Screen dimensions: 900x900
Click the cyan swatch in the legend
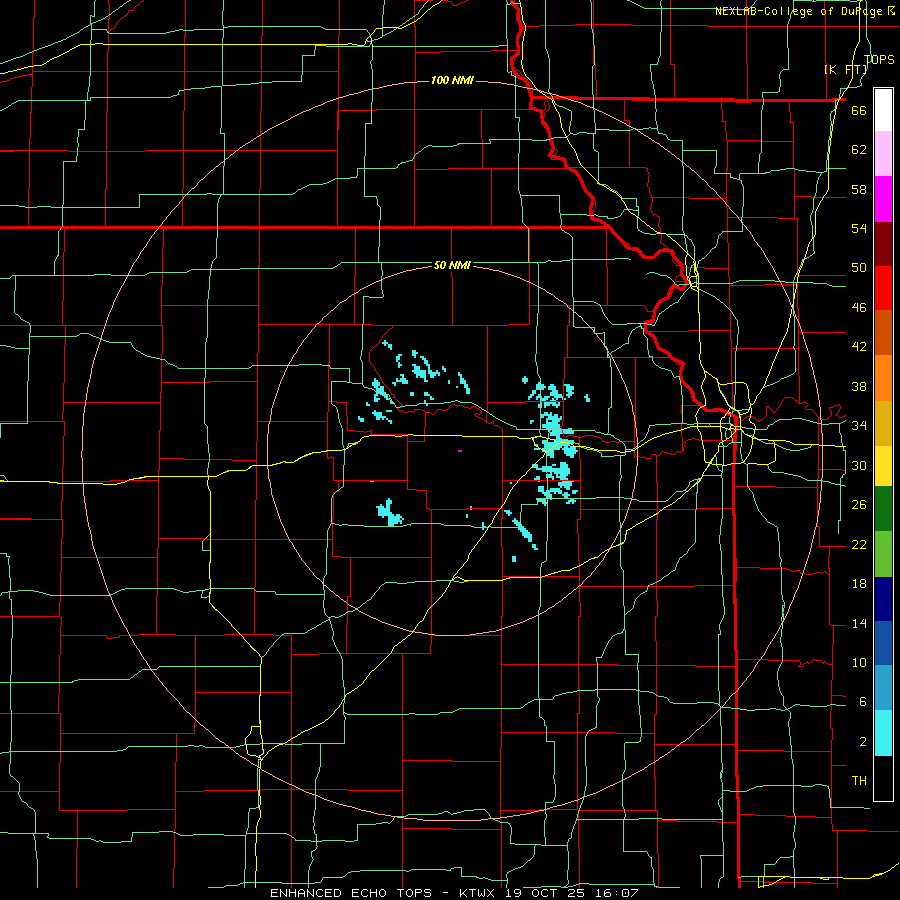click(883, 733)
